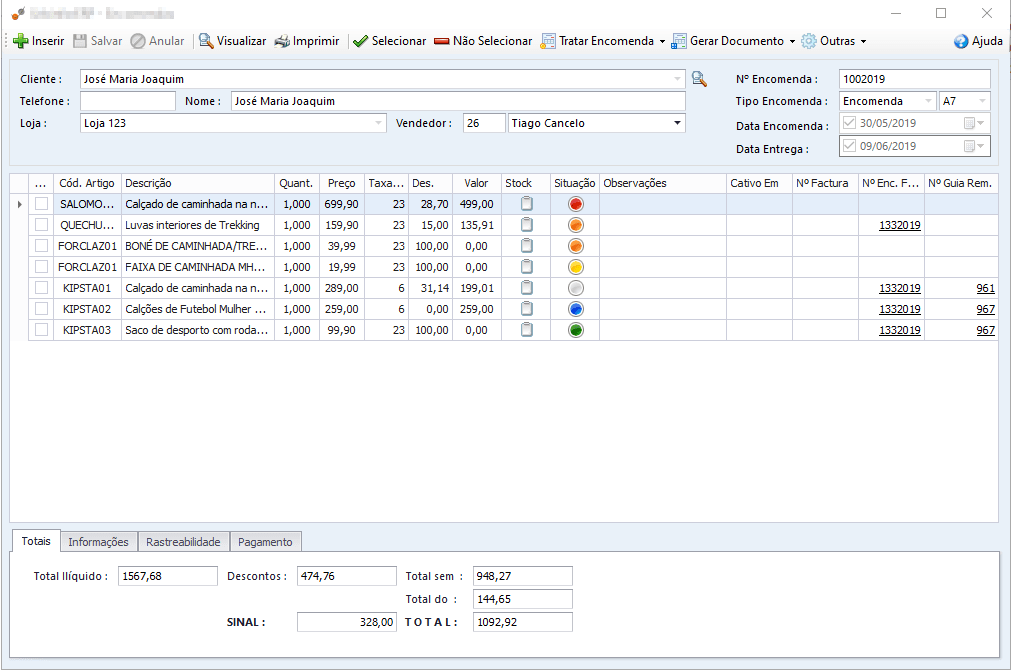Expand the Gerar Documento dropdown
The height and width of the screenshot is (671, 1012).
click(x=792, y=42)
